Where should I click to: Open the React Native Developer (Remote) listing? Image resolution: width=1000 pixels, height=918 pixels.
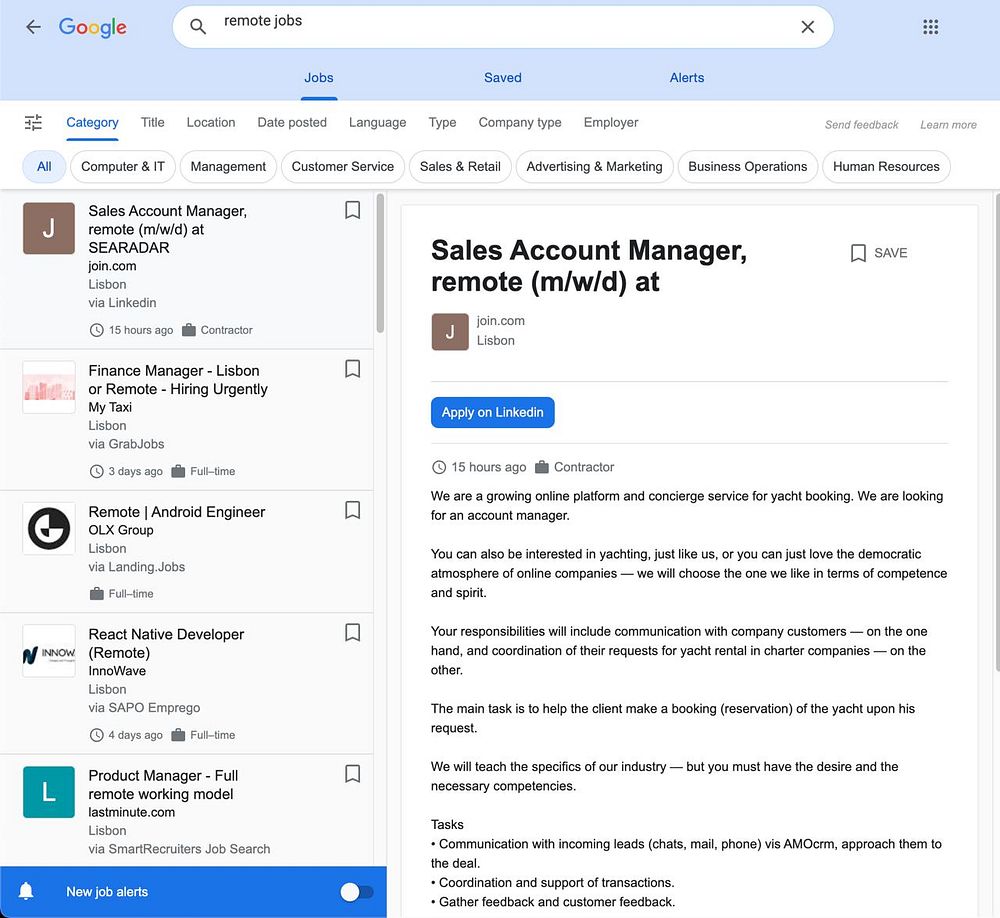click(x=187, y=683)
